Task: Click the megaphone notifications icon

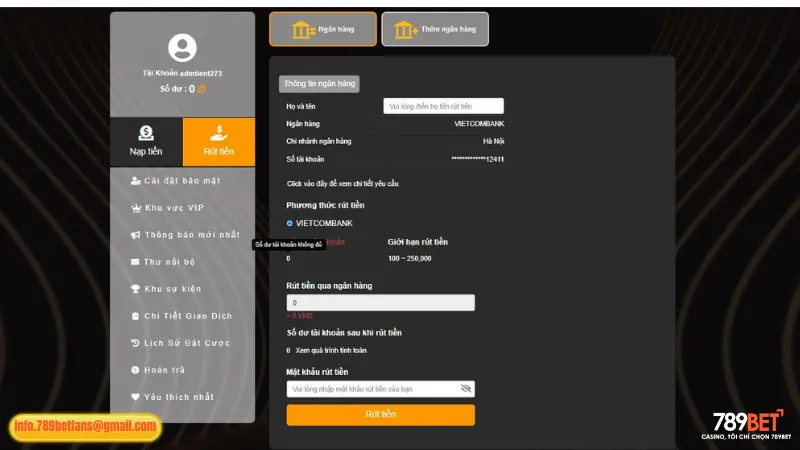Action: tap(135, 235)
